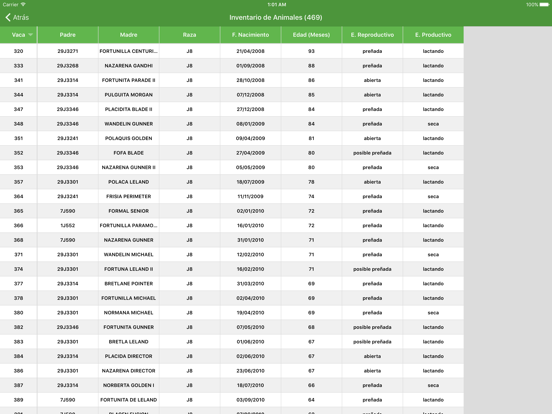Click father 1J552 cell
The height and width of the screenshot is (414, 552).
tap(68, 225)
